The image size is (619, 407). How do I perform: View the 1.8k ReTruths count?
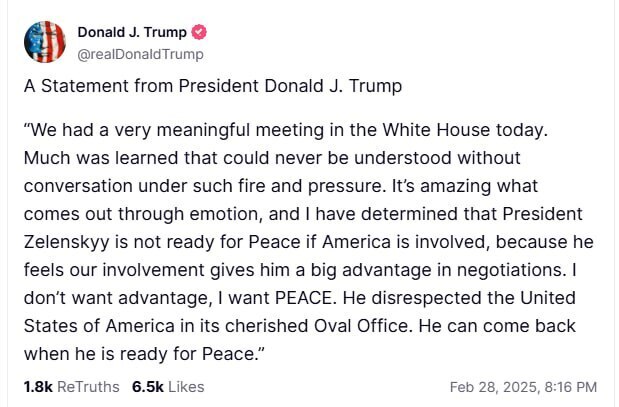(38, 387)
